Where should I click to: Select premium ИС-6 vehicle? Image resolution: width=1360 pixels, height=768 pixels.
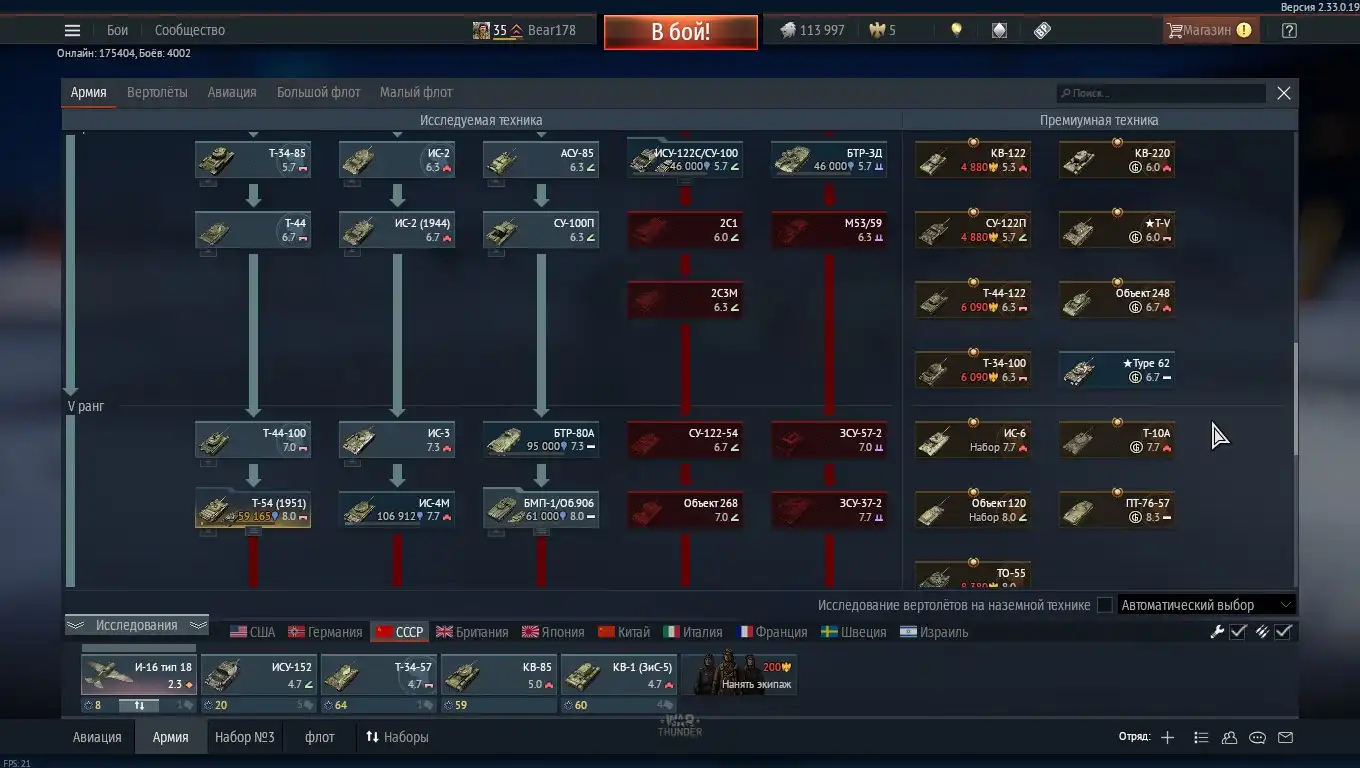point(973,440)
